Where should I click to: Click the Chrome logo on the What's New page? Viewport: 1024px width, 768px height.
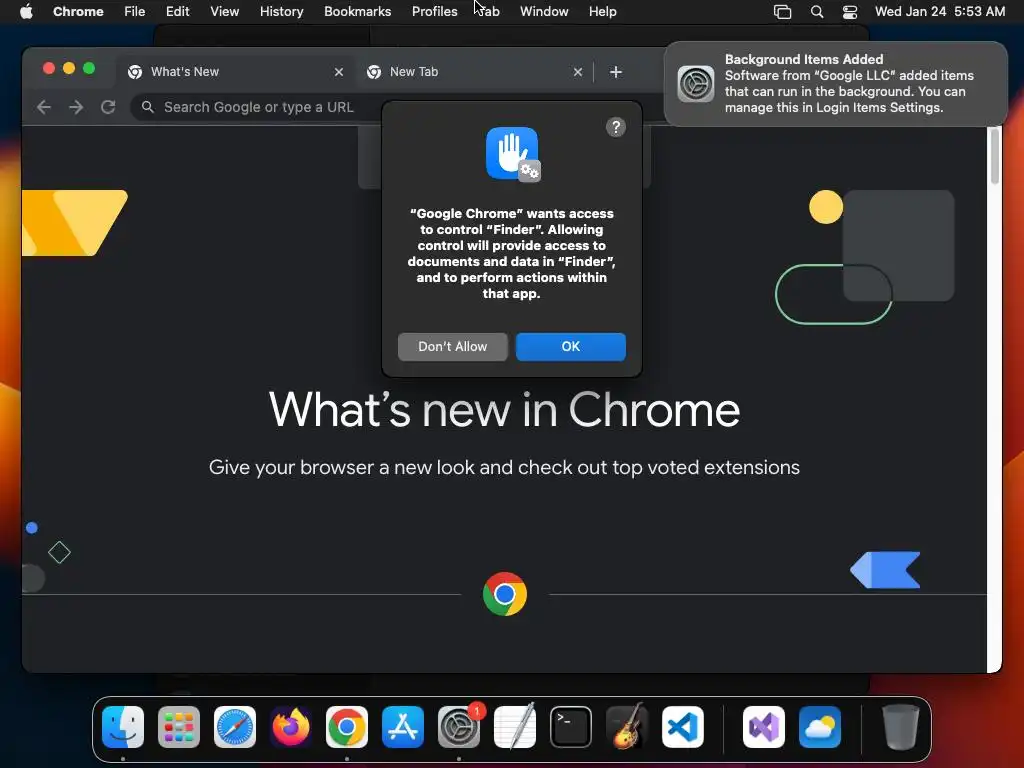tap(505, 594)
